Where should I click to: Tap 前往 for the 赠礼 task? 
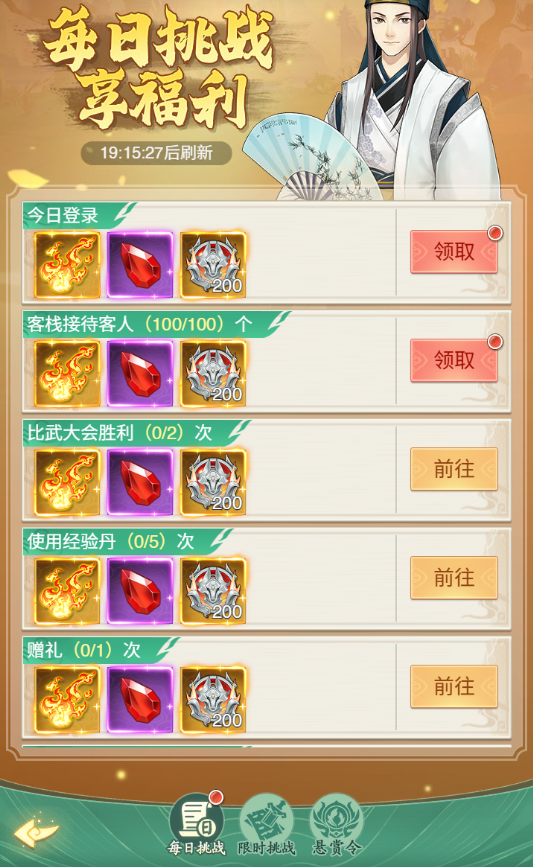453,687
